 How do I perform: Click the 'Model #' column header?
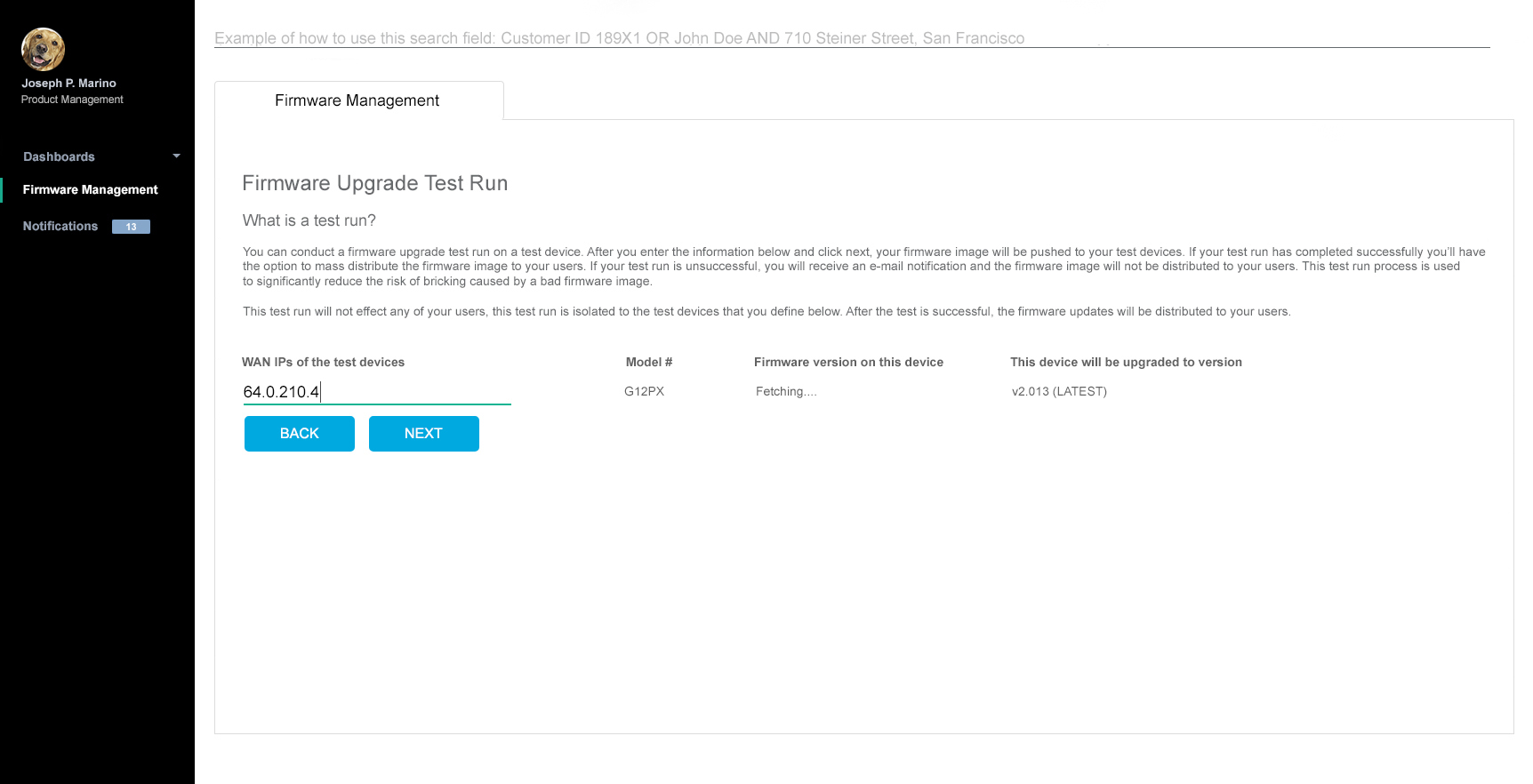point(648,363)
